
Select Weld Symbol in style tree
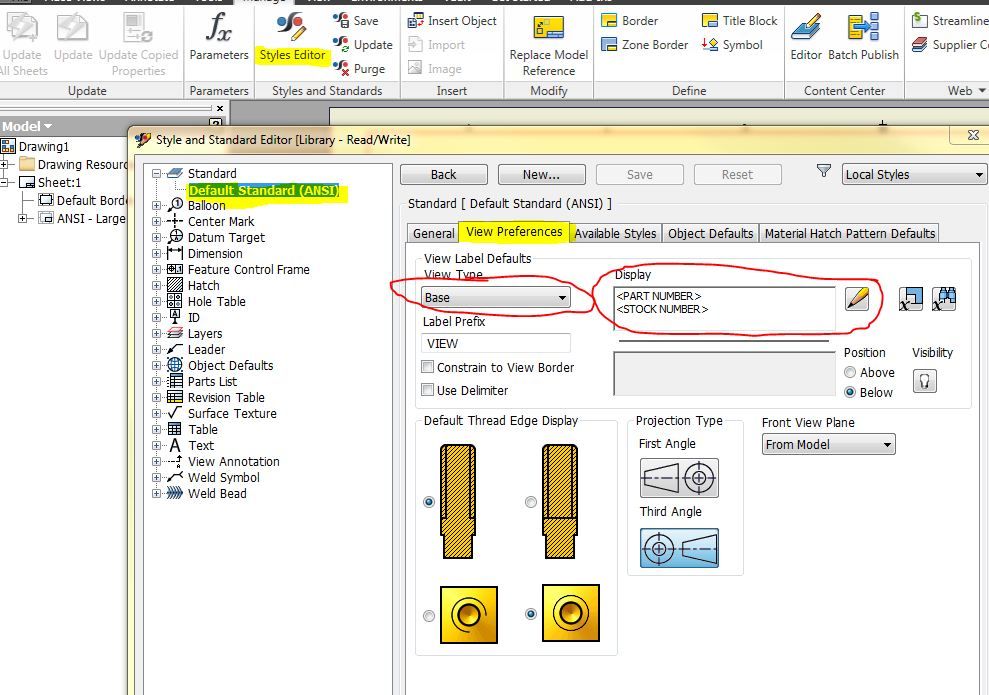tap(223, 477)
